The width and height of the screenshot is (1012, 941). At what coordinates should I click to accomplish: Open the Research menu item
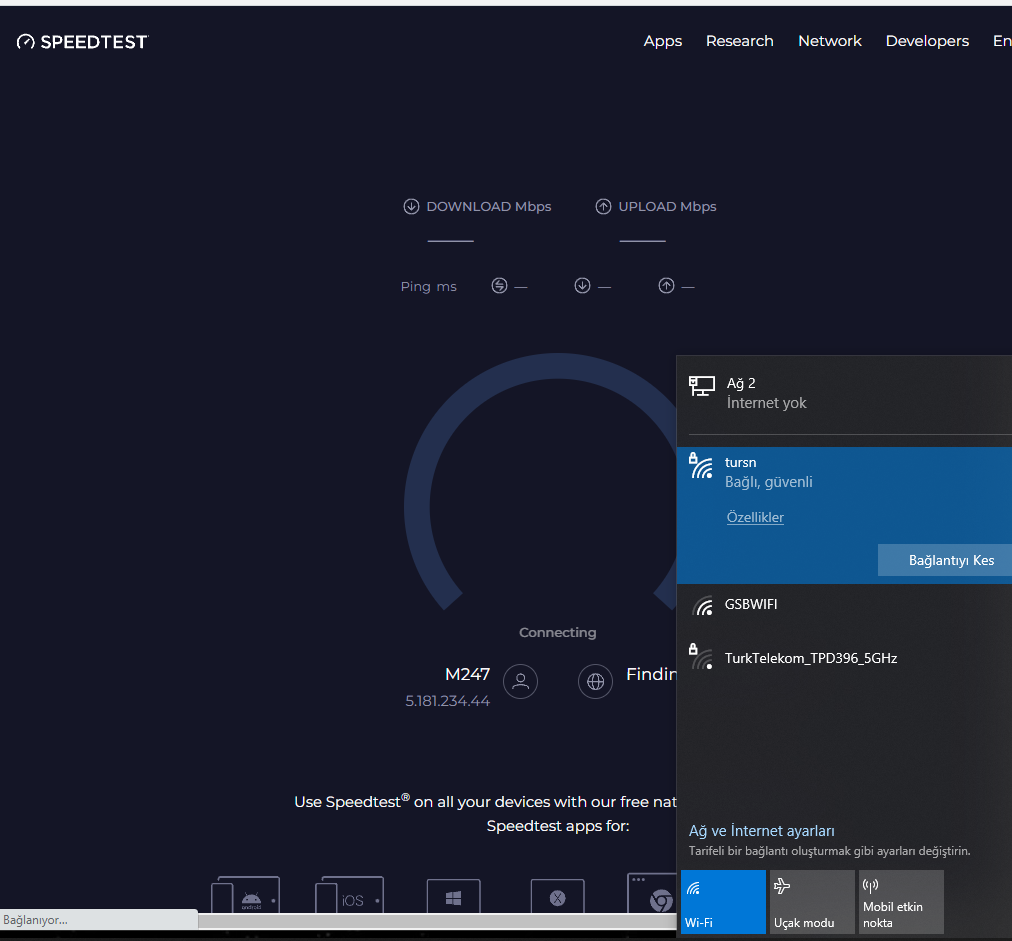739,41
